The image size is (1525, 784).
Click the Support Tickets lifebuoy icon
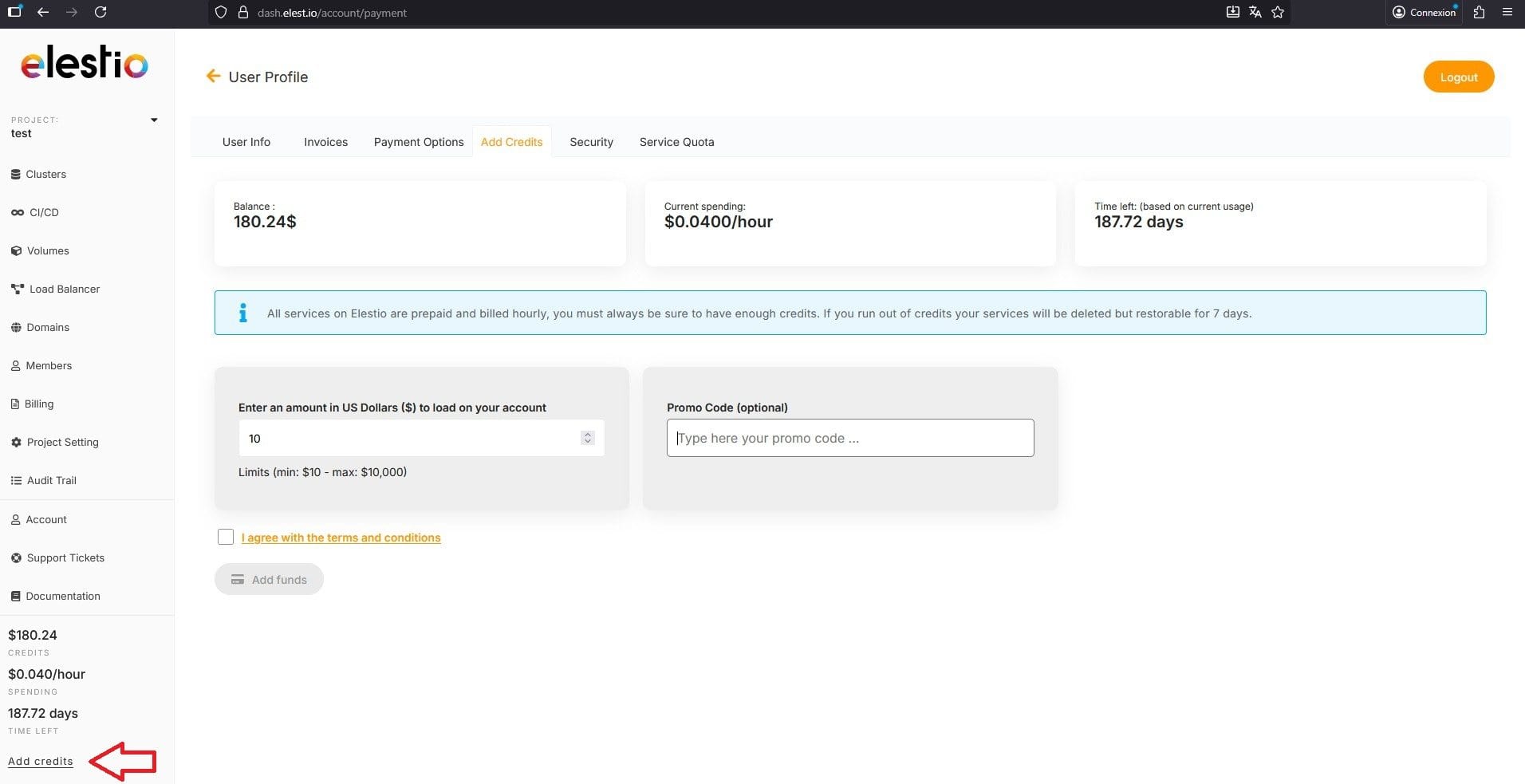pos(16,557)
